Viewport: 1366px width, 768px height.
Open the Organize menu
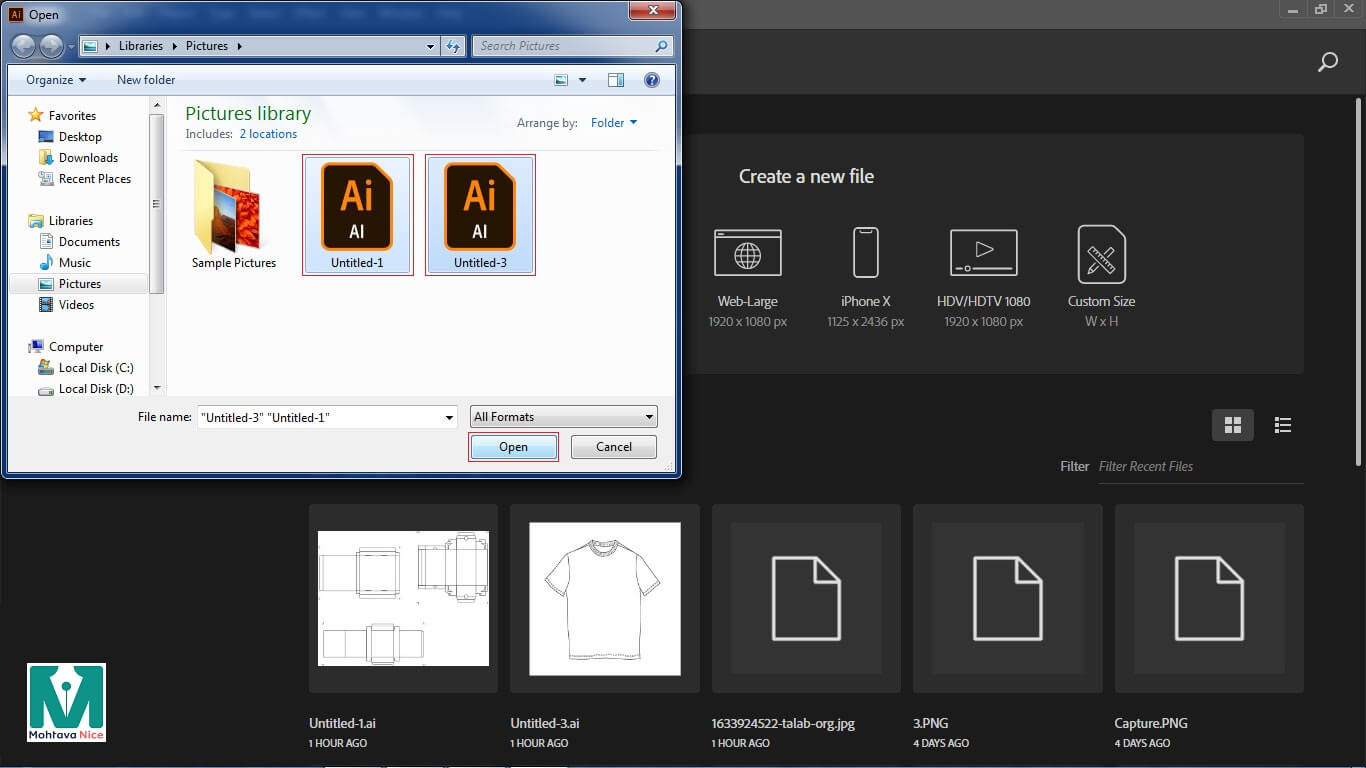[x=56, y=80]
